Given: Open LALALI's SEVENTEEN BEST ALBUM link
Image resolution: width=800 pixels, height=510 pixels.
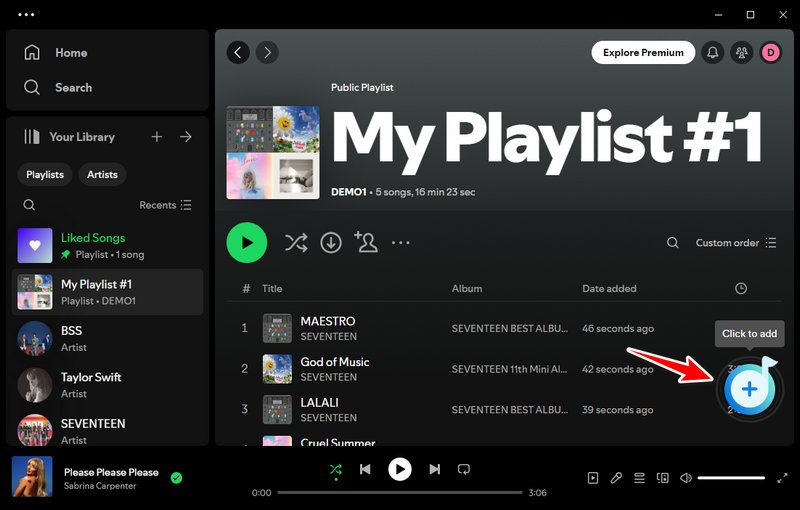Looking at the screenshot, I should pyautogui.click(x=509, y=410).
